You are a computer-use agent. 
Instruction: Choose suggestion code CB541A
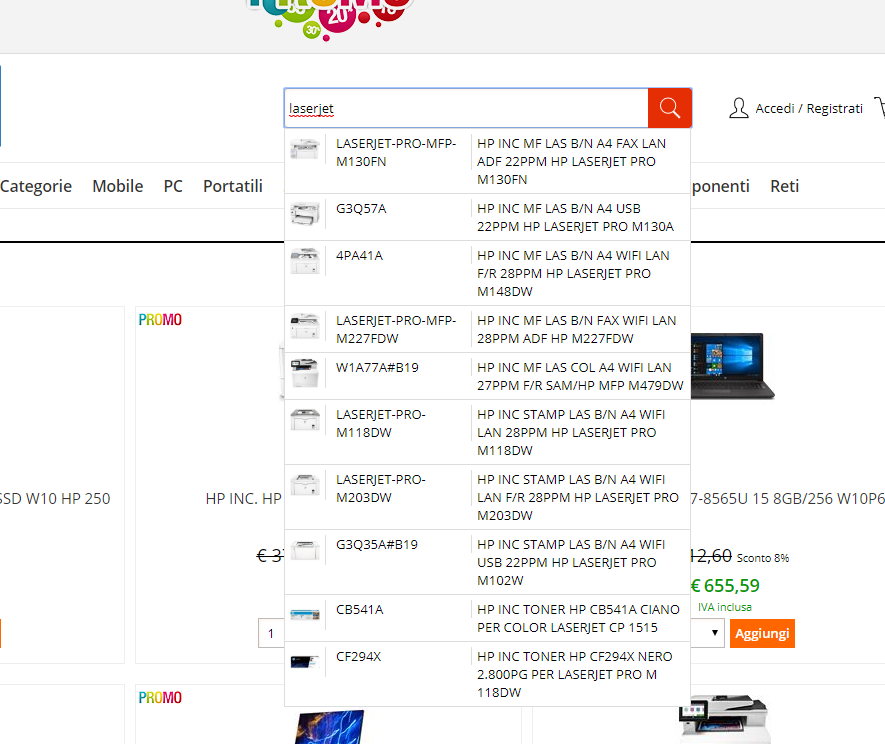(360, 609)
